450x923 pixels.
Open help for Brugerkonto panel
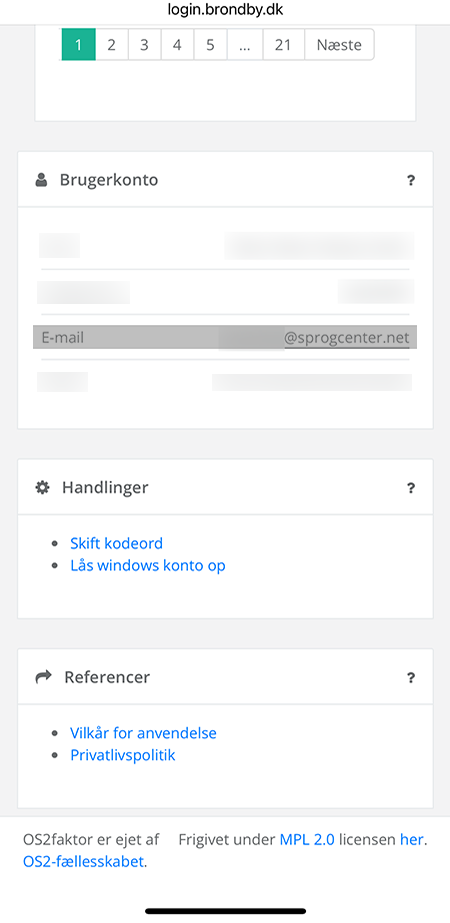click(x=411, y=180)
